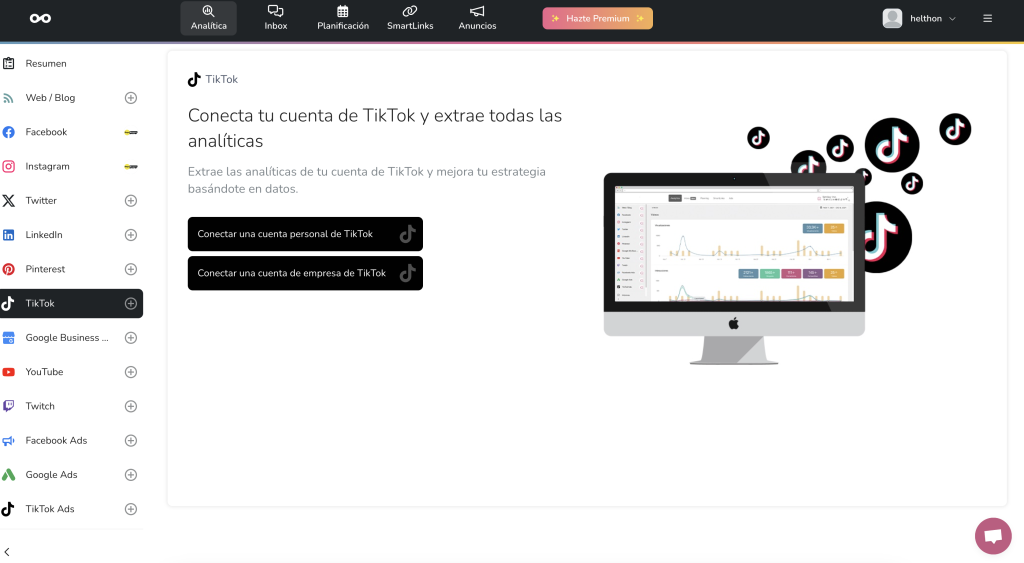Click the Hazte Premium button
Screen dimensions: 1024x563
click(598, 18)
